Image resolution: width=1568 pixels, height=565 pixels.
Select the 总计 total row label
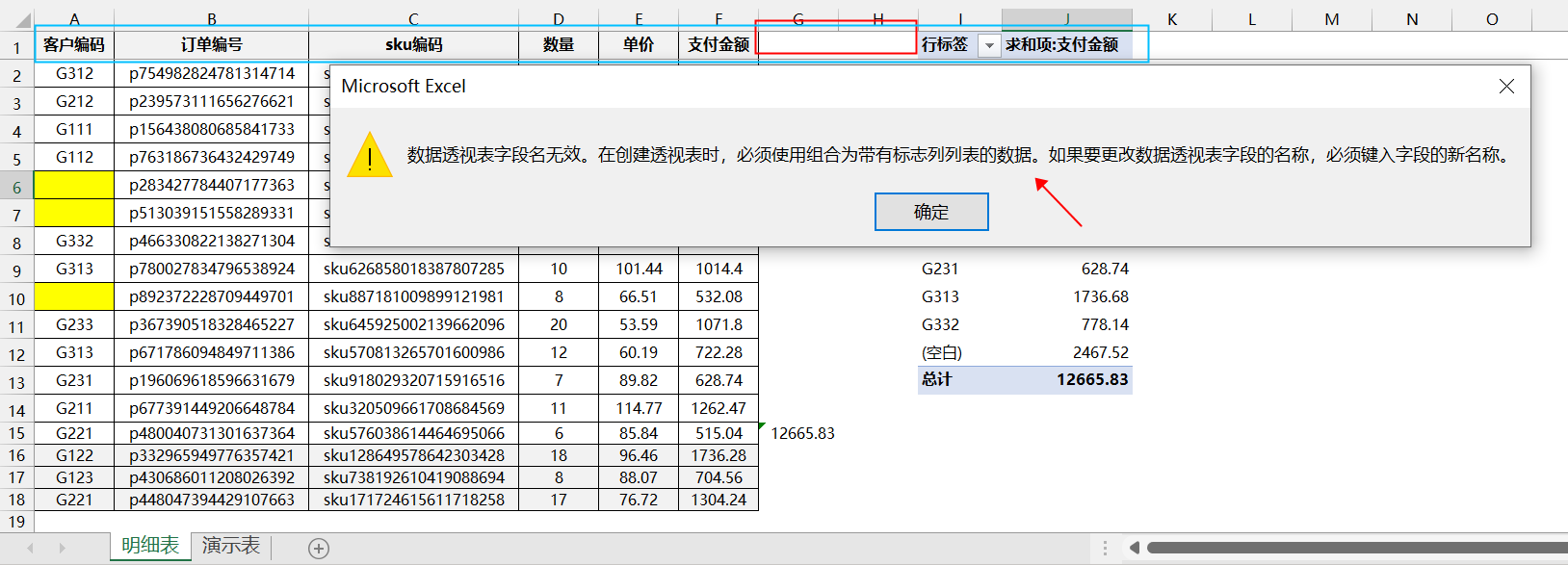point(936,379)
